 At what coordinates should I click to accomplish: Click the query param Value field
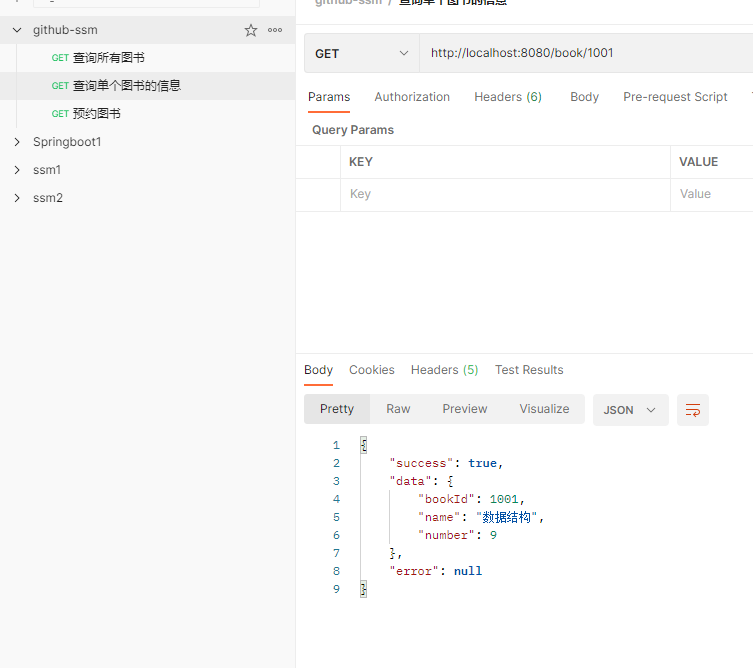pyautogui.click(x=712, y=194)
